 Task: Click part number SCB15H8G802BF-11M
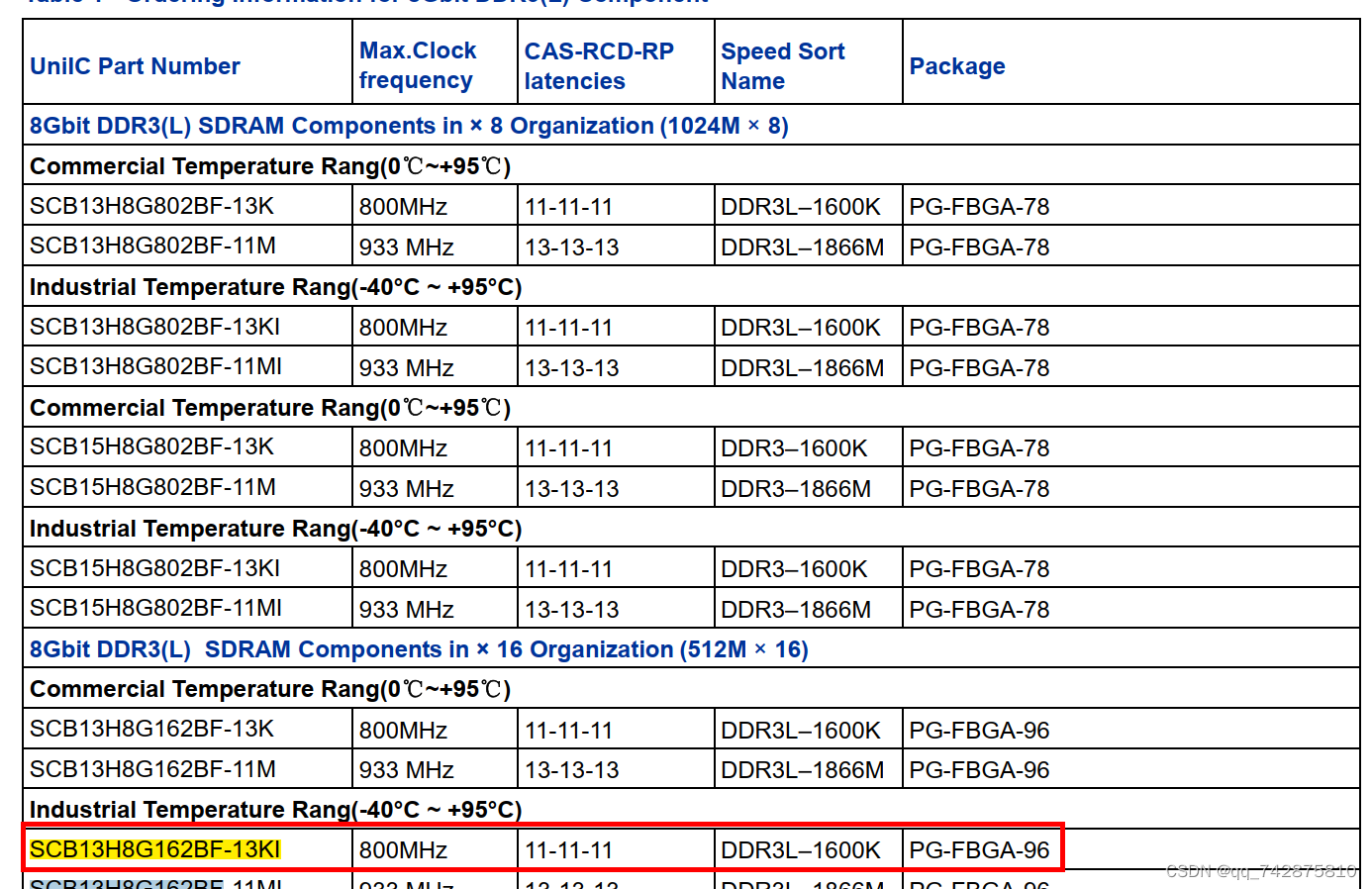(152, 487)
